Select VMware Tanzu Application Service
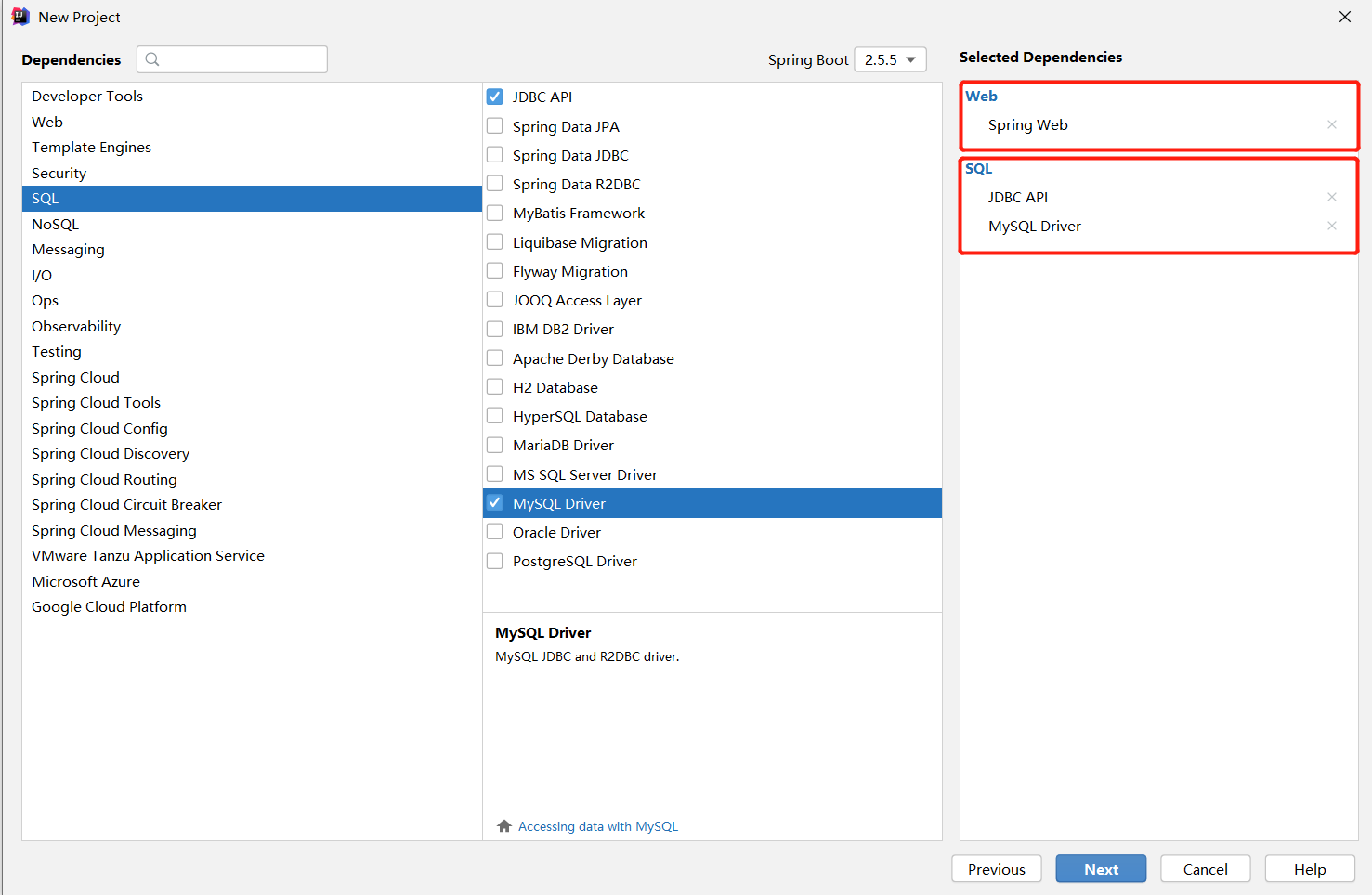Image resolution: width=1372 pixels, height=895 pixels. (x=252, y=555)
